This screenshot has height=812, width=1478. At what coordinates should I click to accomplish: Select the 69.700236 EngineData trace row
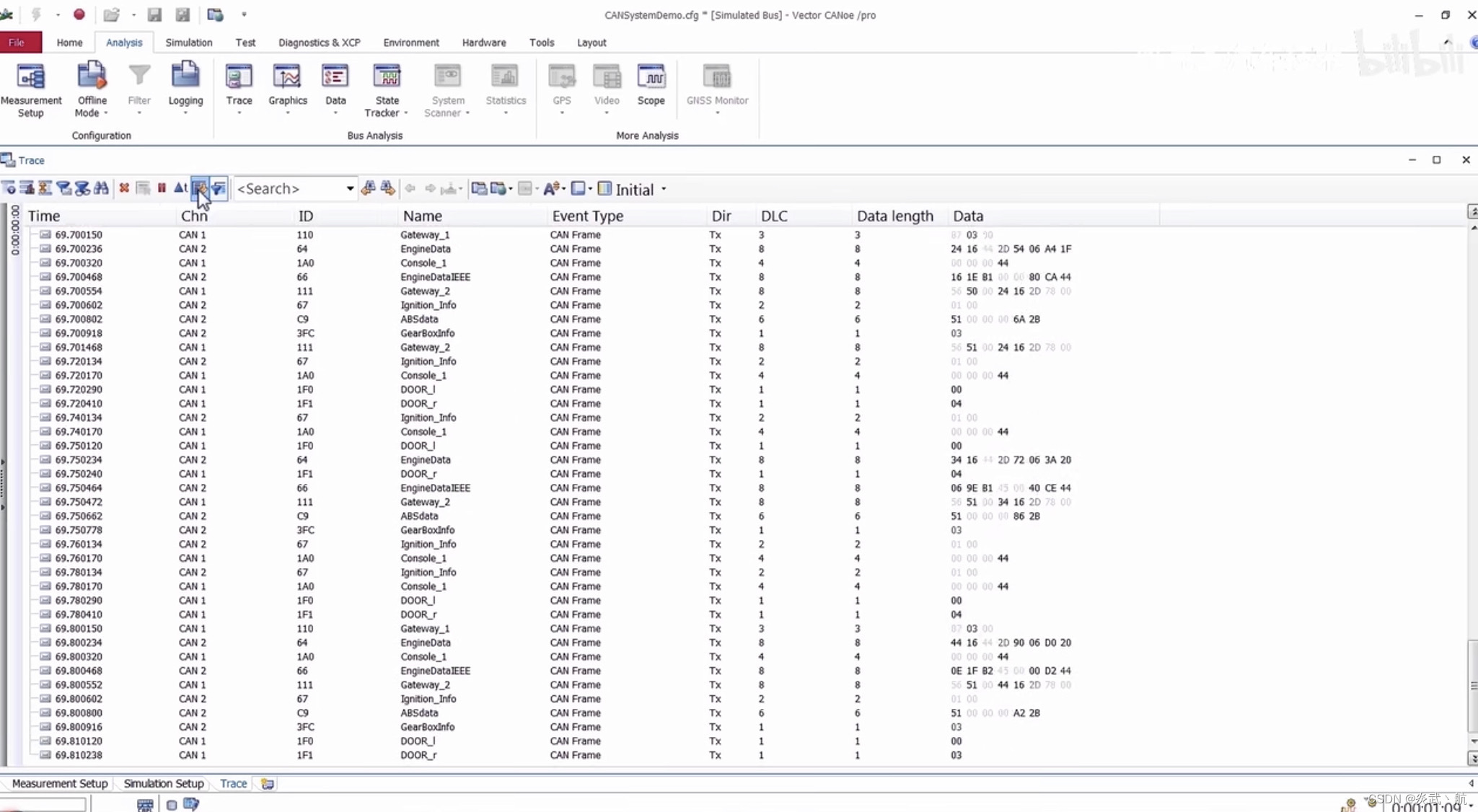coord(425,249)
